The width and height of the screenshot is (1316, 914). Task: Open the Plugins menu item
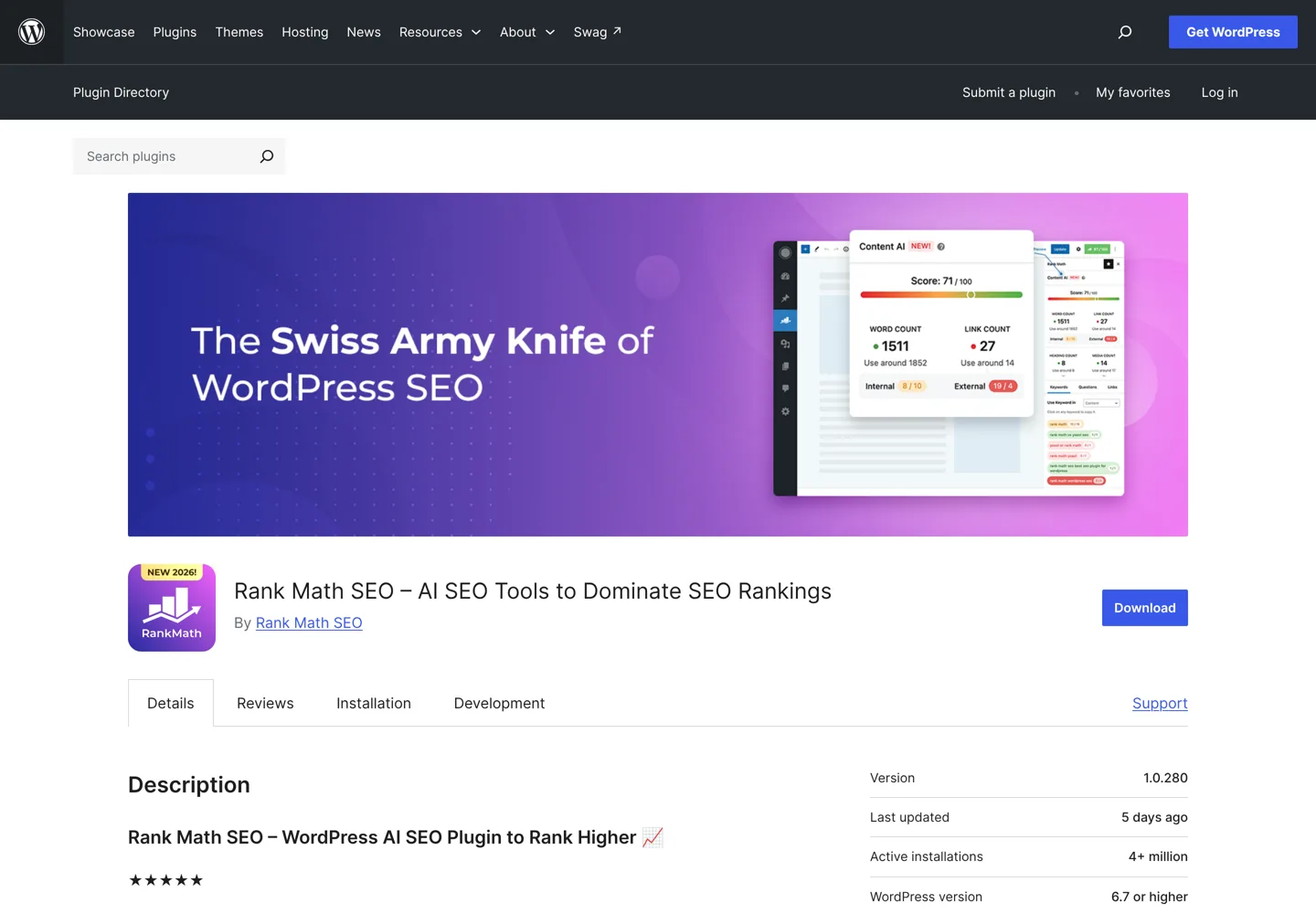click(175, 32)
